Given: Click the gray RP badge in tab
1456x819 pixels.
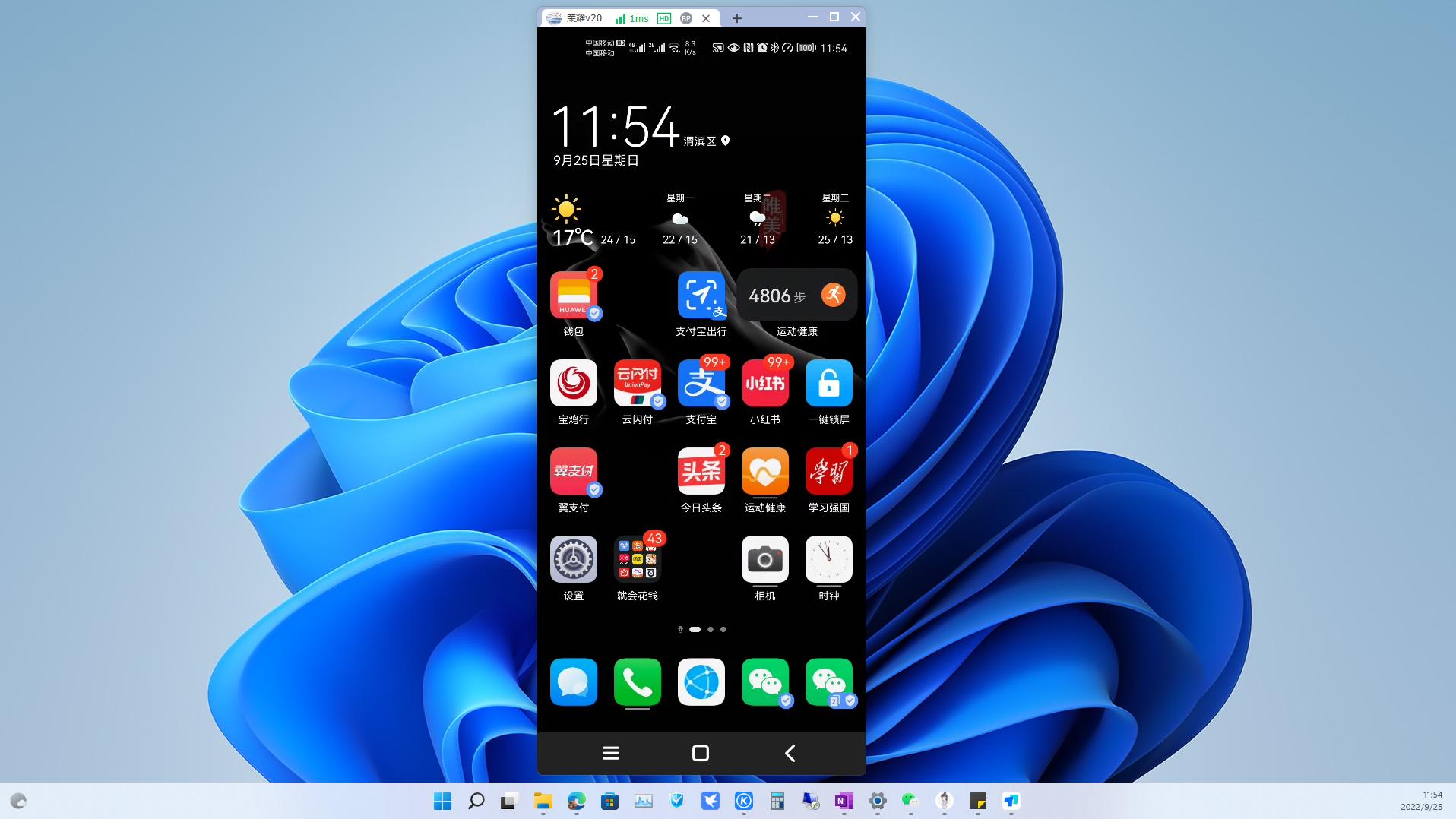Looking at the screenshot, I should coord(686,18).
